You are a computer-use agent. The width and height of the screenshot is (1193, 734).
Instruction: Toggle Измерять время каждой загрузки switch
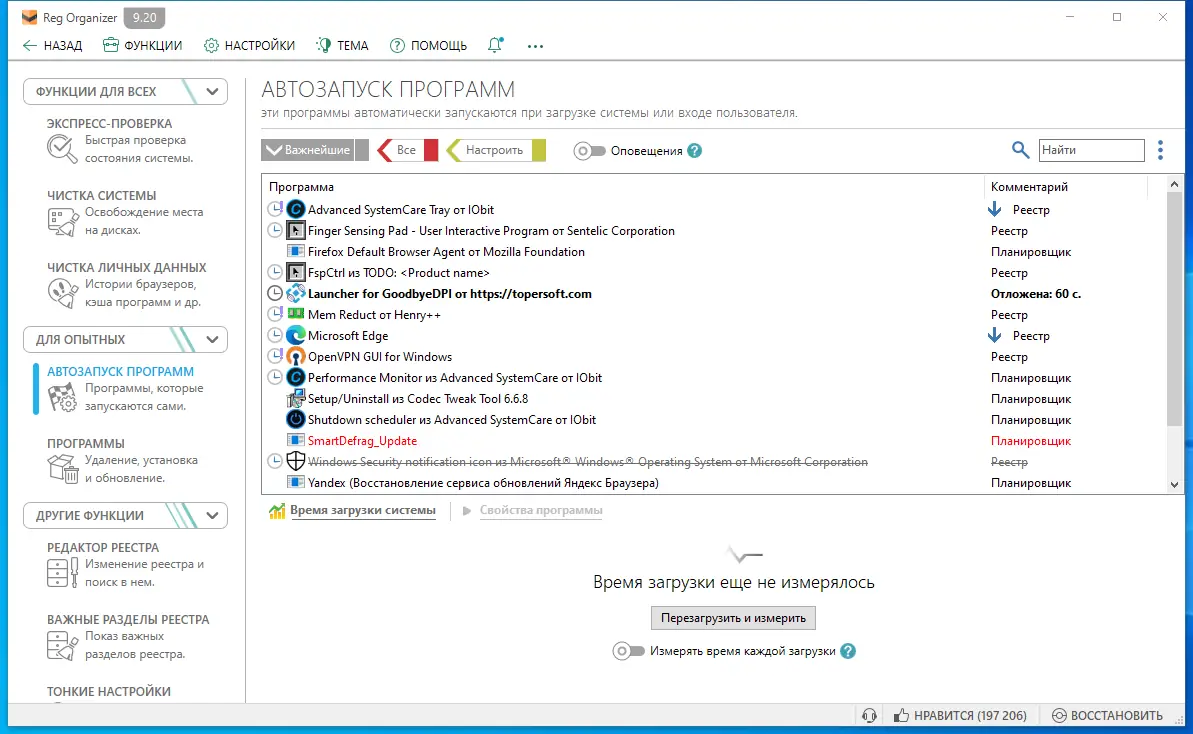pyautogui.click(x=628, y=651)
